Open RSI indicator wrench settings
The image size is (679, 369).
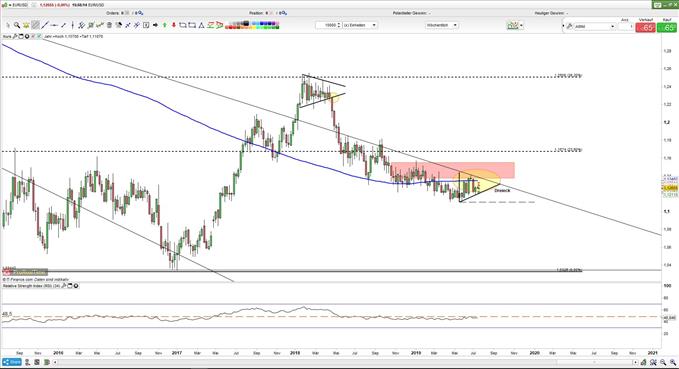click(x=64, y=286)
